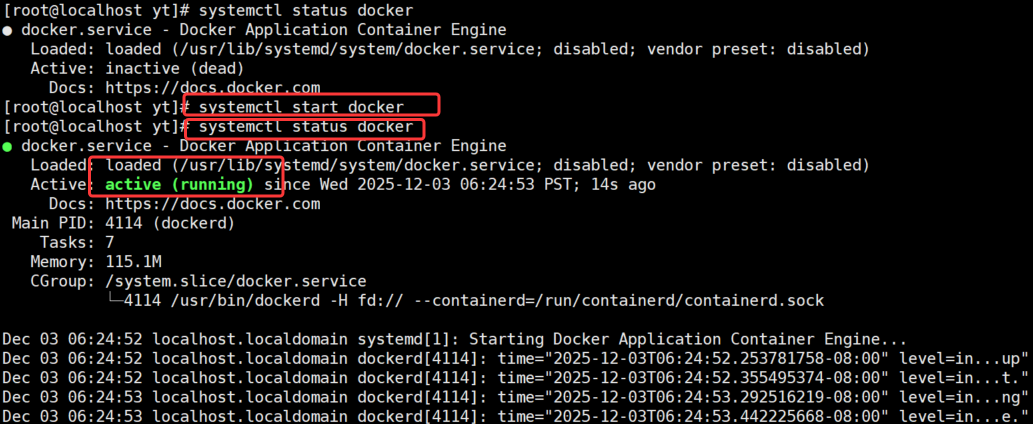Click the CGroup path /system.slice/docker.service

tap(236, 282)
